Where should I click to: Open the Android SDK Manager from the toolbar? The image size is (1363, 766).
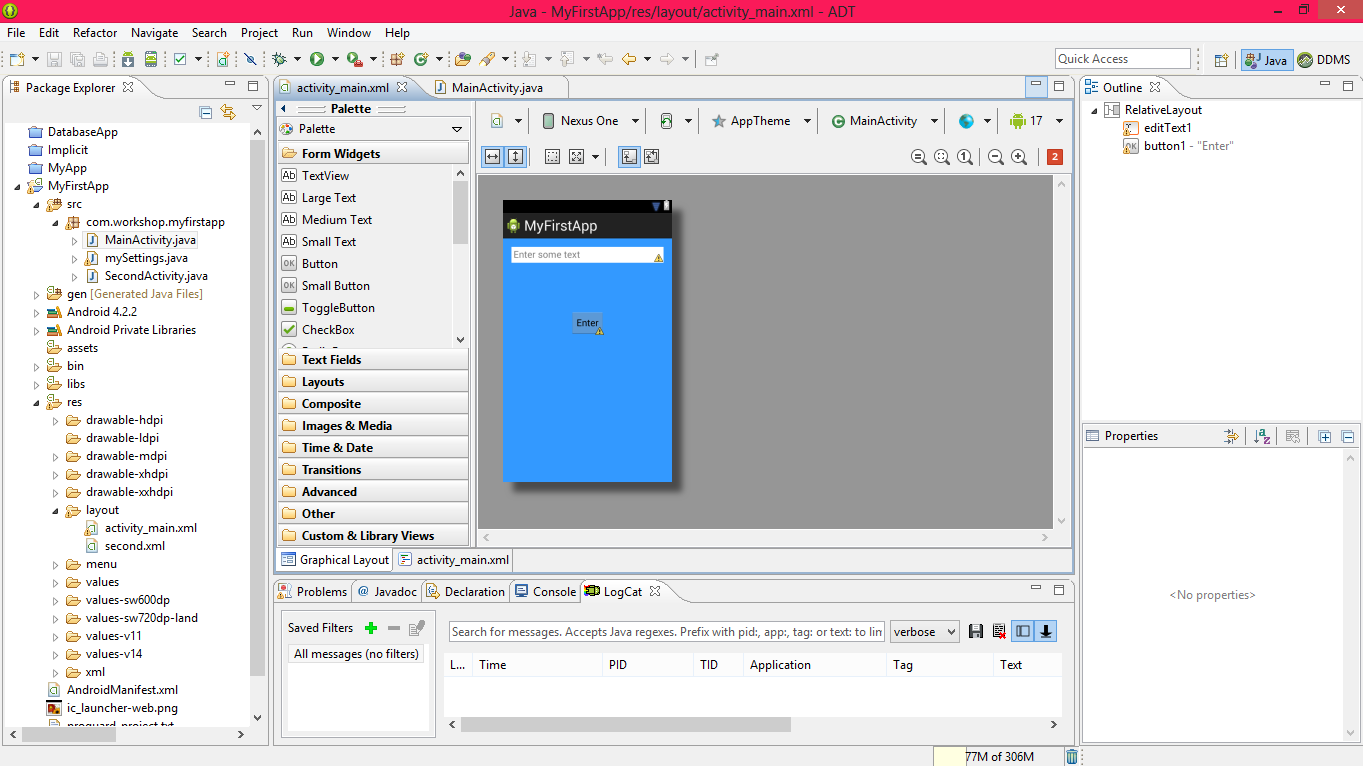[128, 57]
